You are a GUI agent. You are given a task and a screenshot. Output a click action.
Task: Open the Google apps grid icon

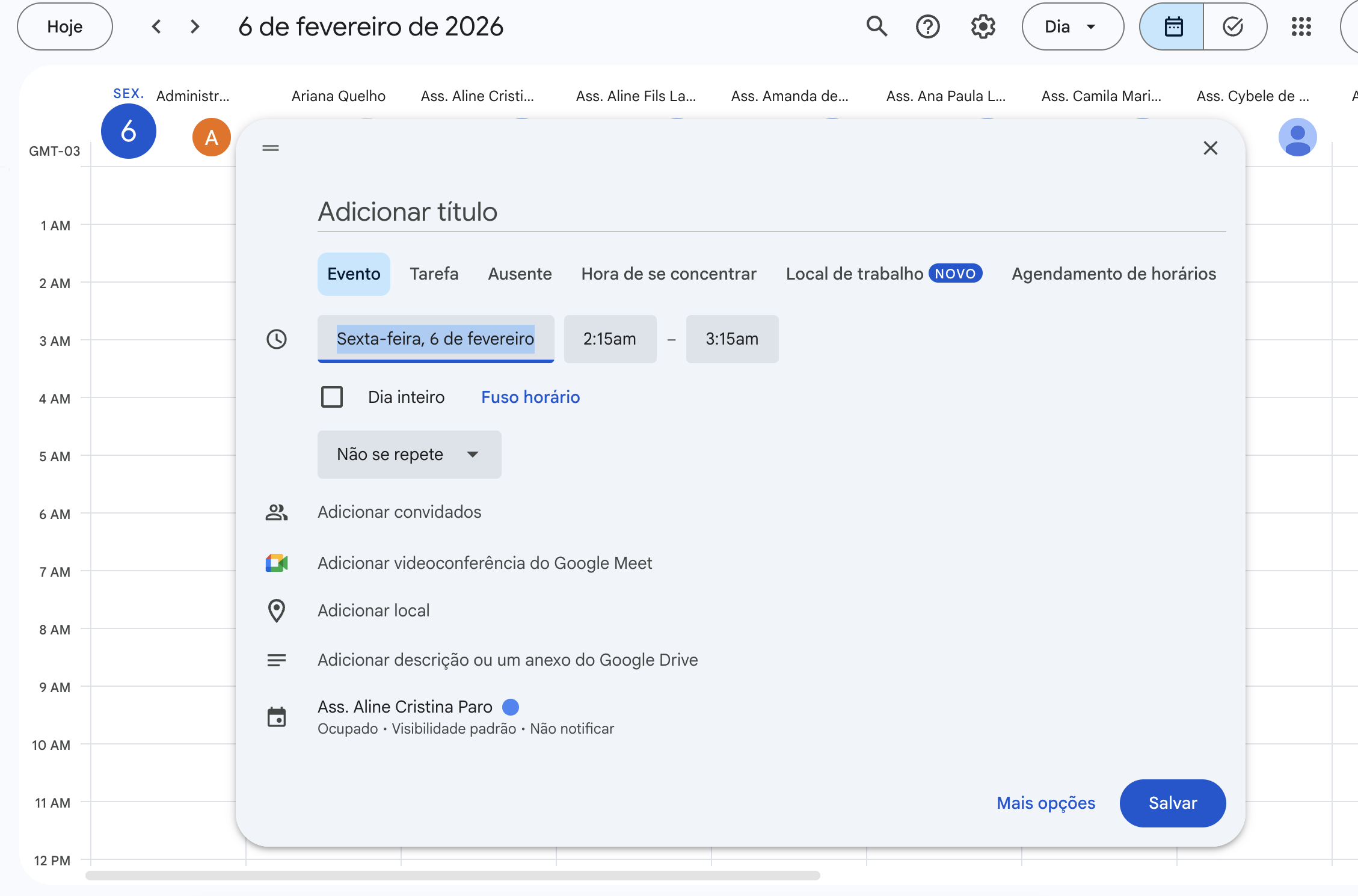[x=1301, y=26]
